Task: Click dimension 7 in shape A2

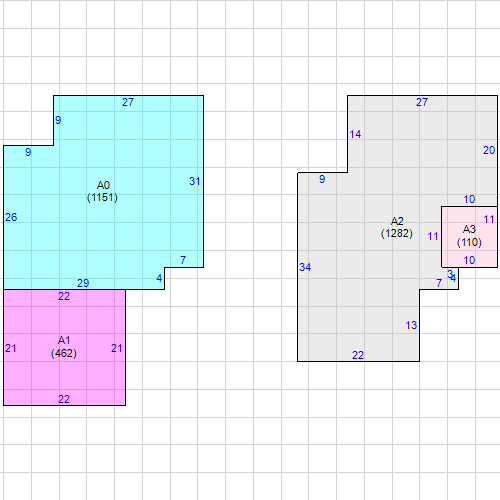Action: coord(439,283)
